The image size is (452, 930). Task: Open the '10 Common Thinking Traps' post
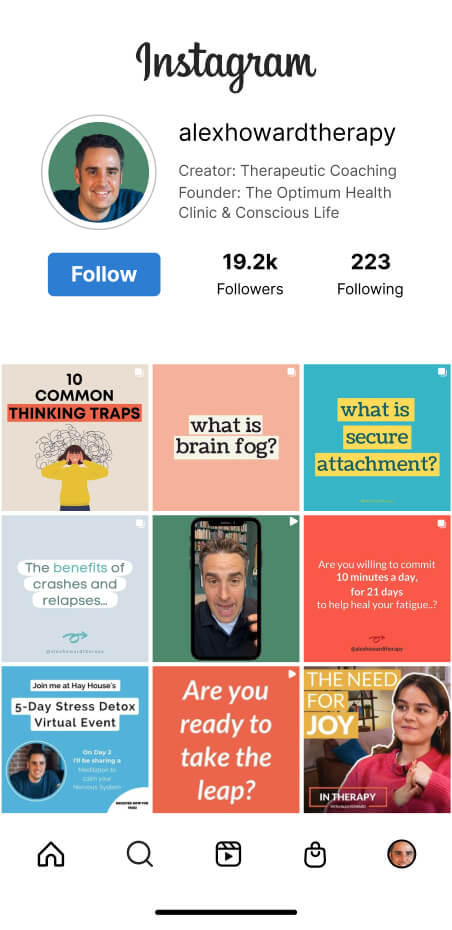pyautogui.click(x=75, y=437)
